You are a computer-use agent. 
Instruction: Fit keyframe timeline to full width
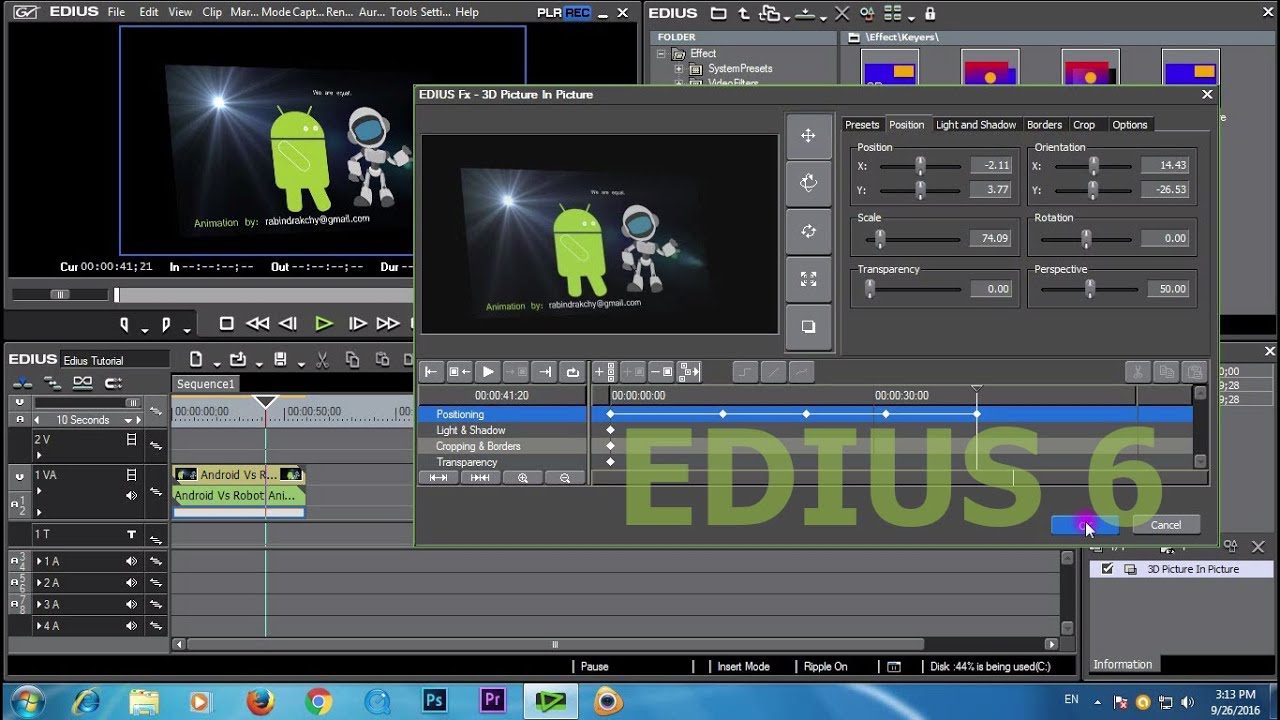(x=438, y=478)
